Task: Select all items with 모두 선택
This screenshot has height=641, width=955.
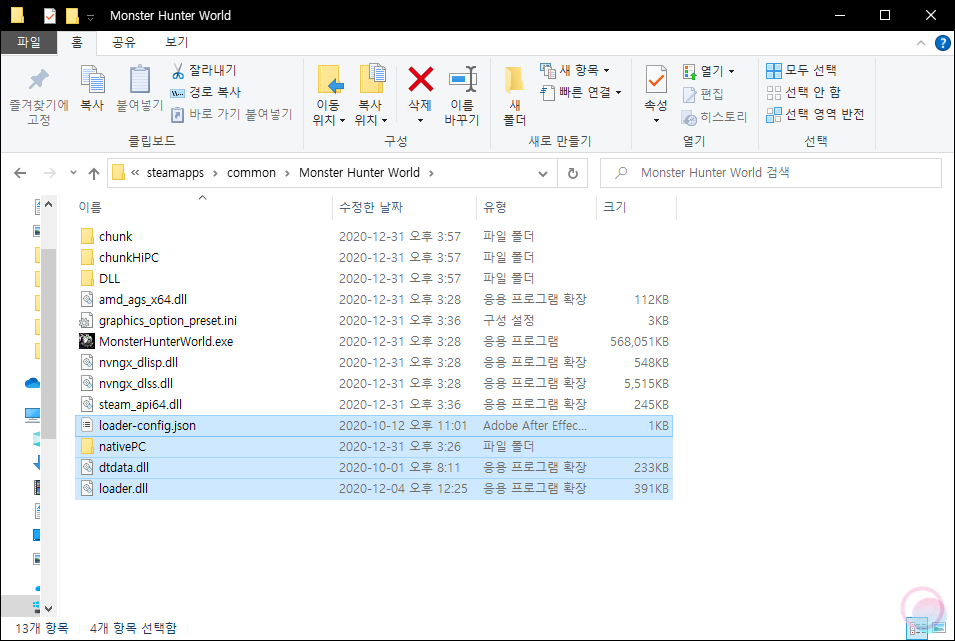Action: (x=802, y=71)
